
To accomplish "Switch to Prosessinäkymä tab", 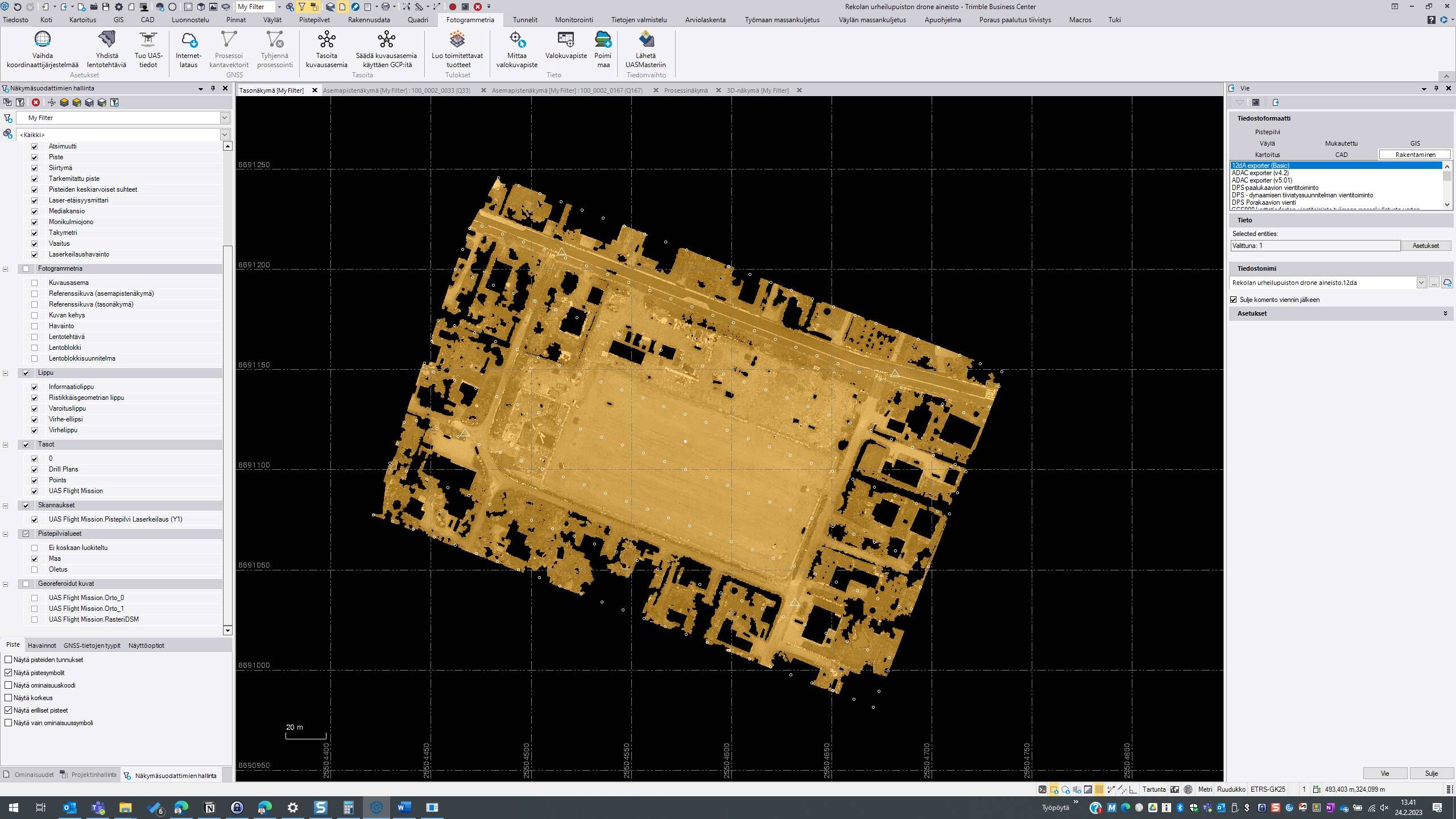I will [686, 90].
